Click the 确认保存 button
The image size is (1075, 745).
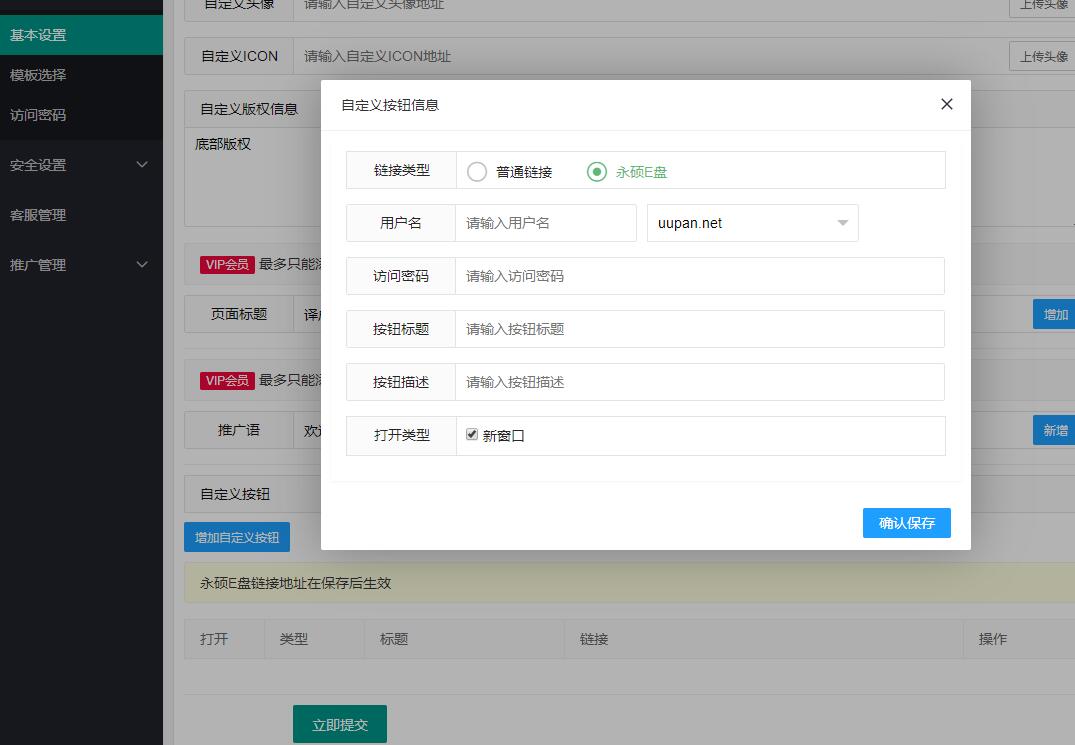click(906, 523)
